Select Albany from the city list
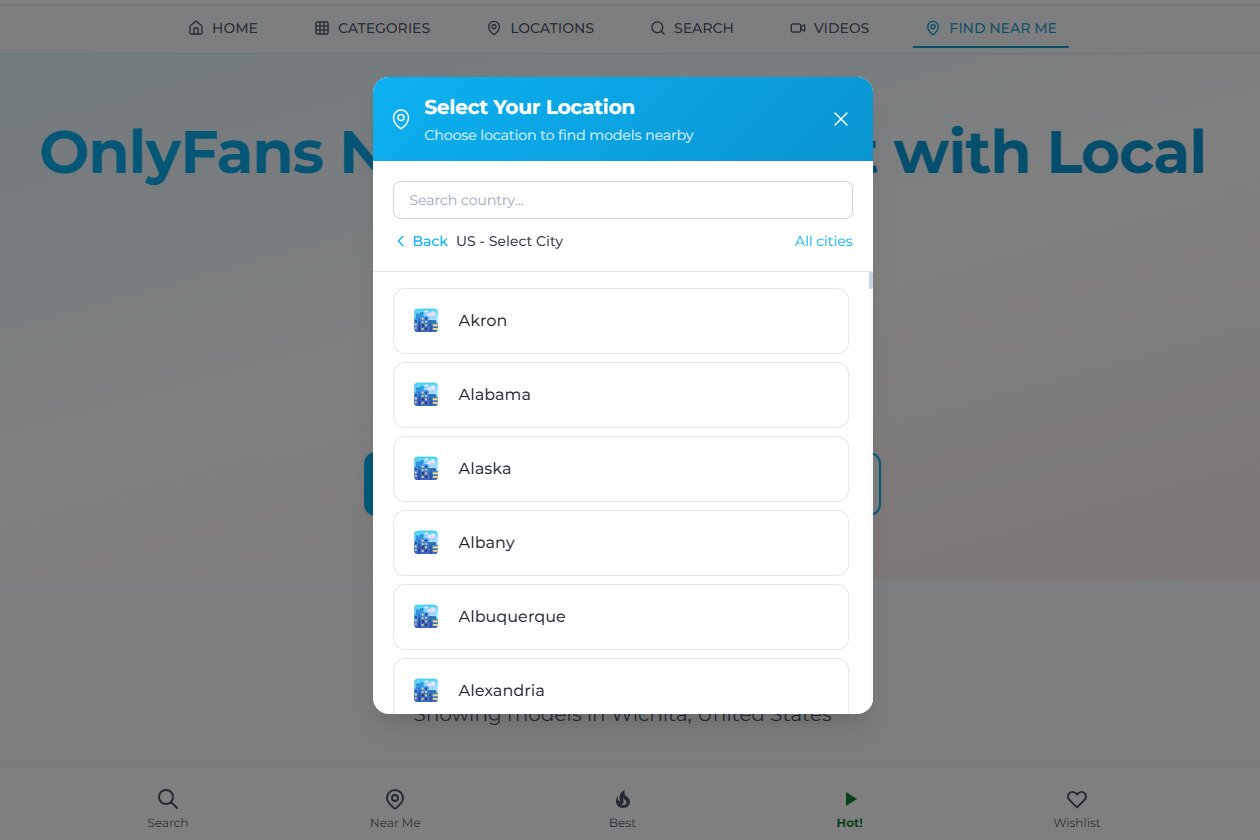 (621, 543)
